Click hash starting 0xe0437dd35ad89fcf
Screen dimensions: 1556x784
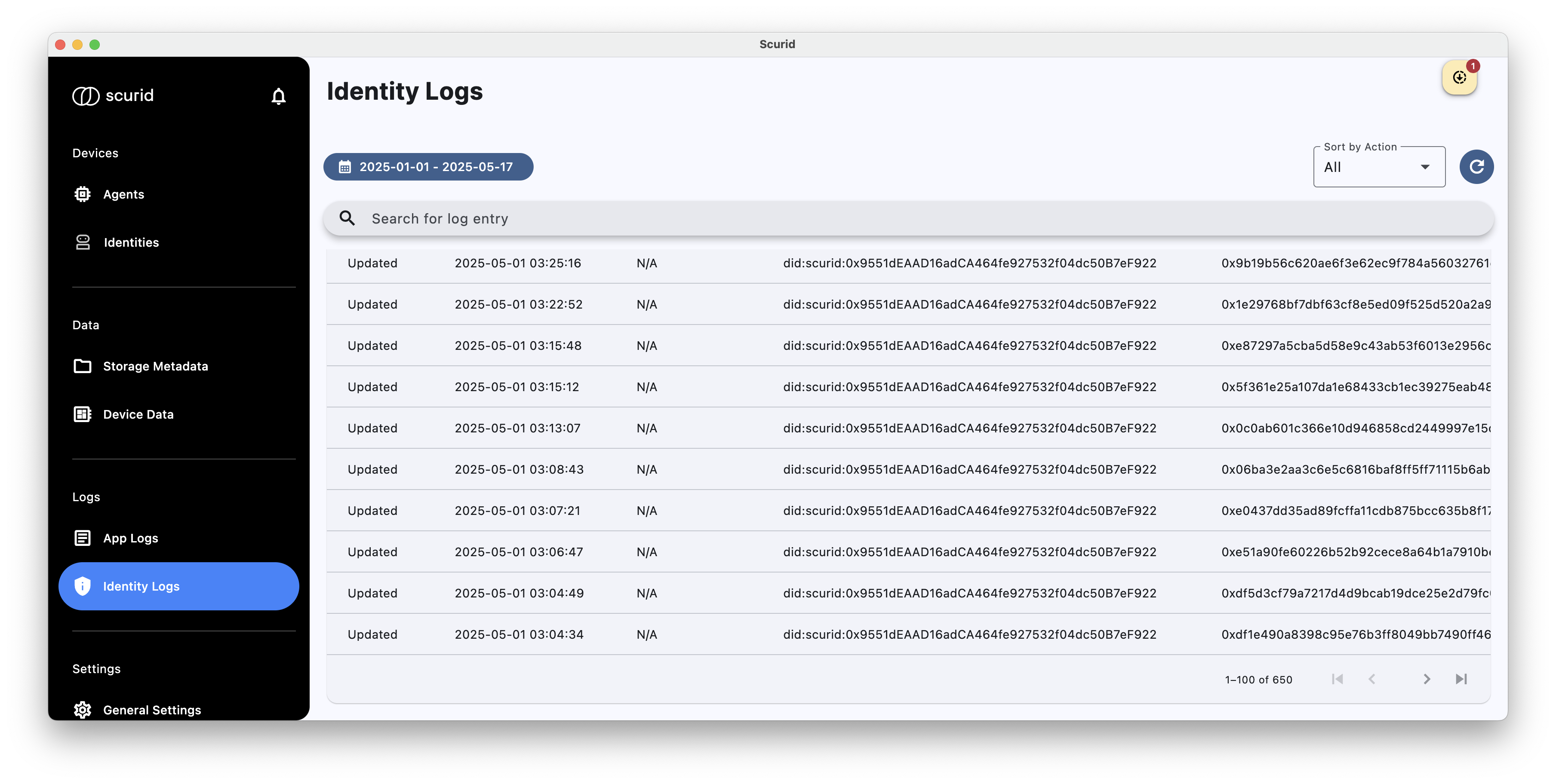coord(1356,511)
